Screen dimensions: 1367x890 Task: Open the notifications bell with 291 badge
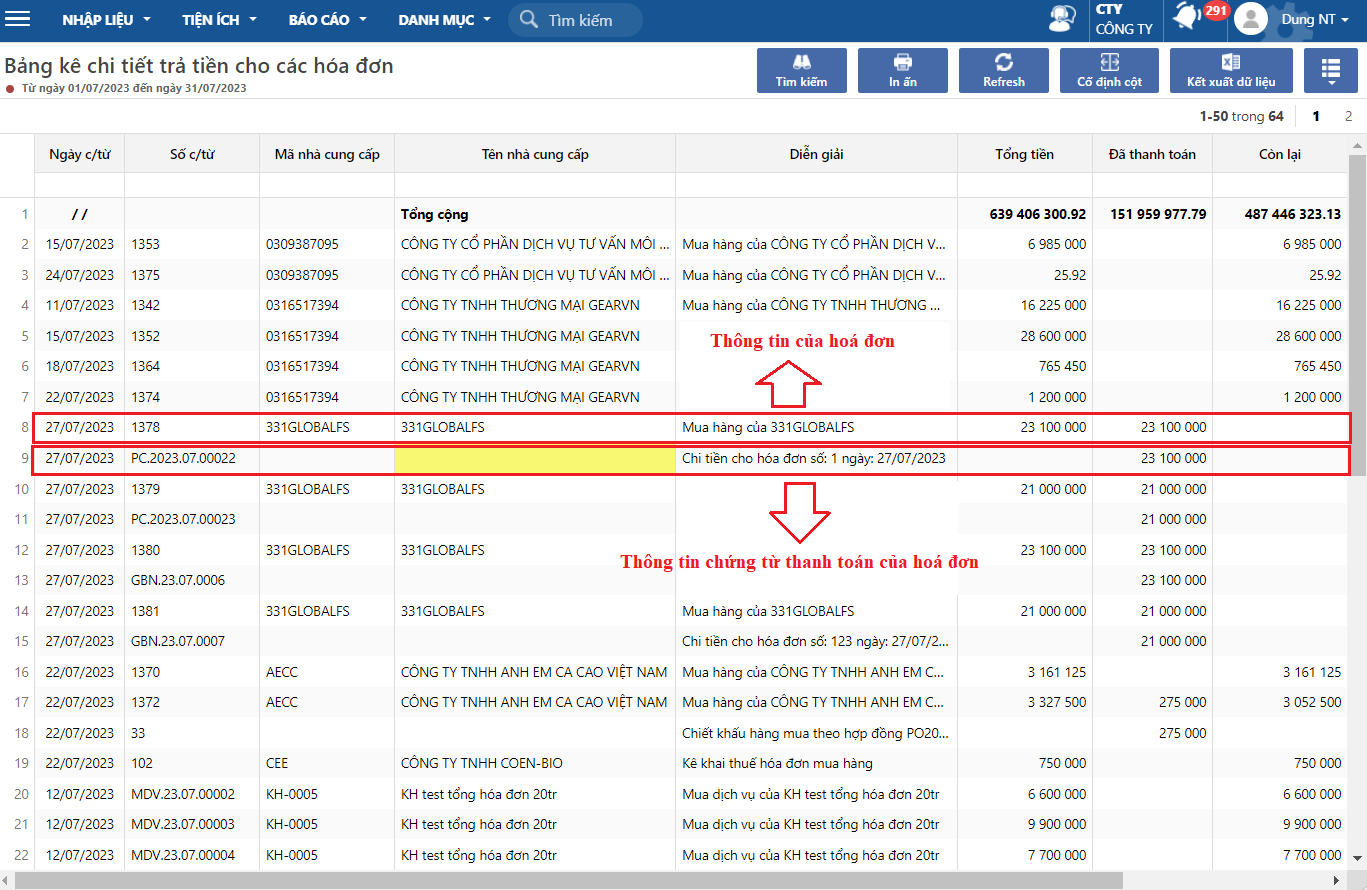pyautogui.click(x=1189, y=18)
